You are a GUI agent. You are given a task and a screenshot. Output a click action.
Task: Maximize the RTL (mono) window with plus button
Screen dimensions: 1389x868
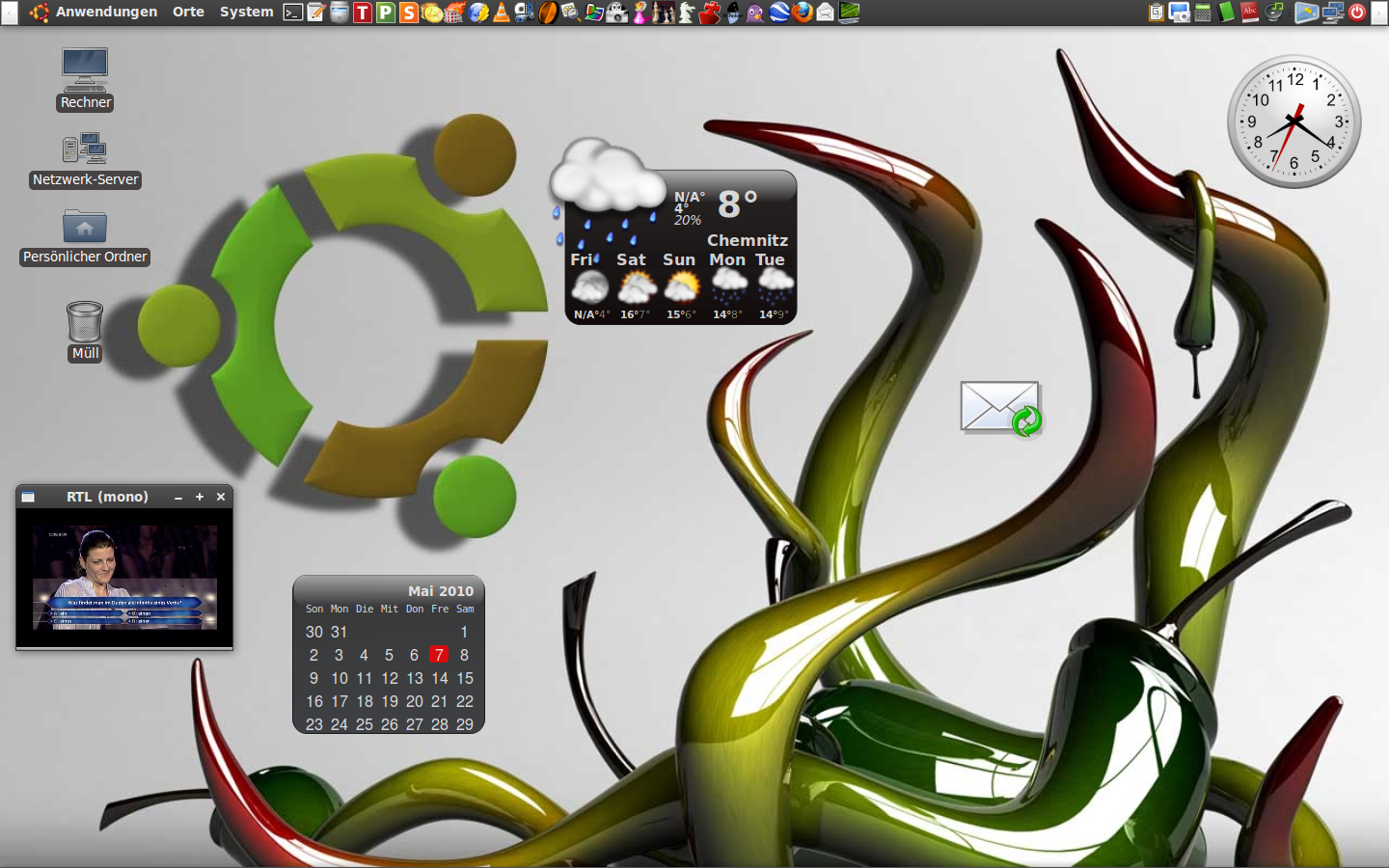pyautogui.click(x=200, y=497)
